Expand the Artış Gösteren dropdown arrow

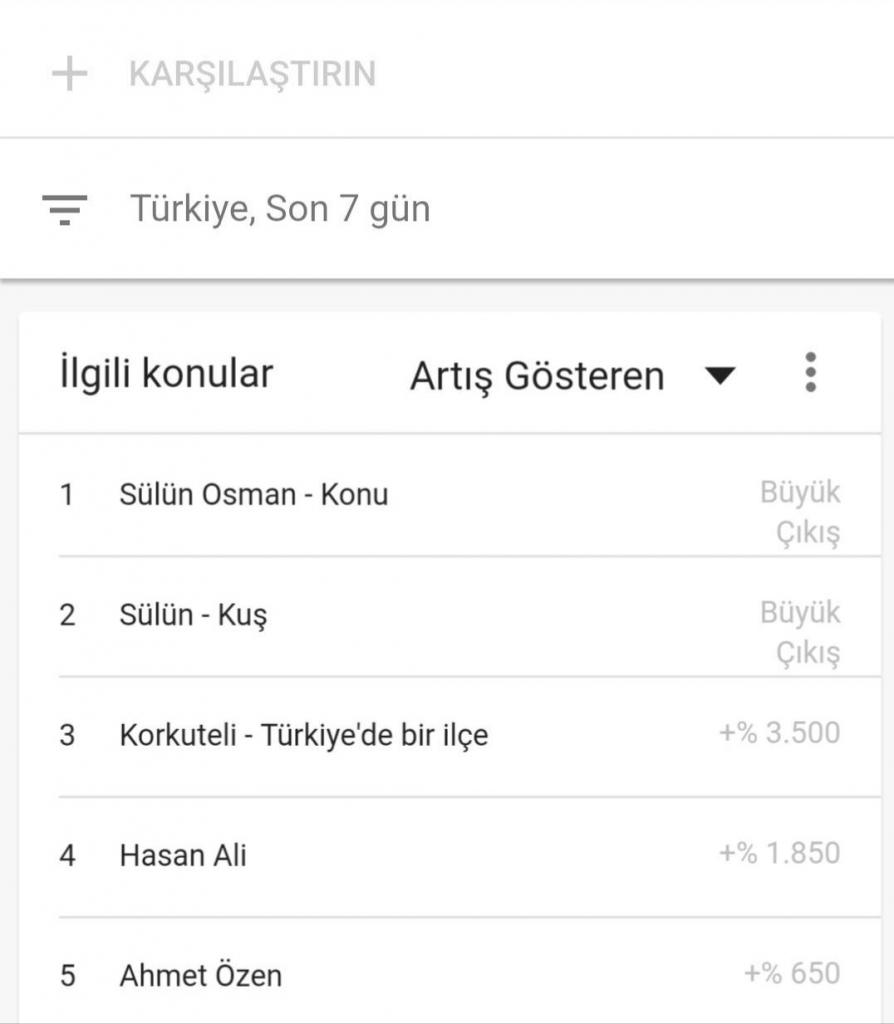coord(720,375)
